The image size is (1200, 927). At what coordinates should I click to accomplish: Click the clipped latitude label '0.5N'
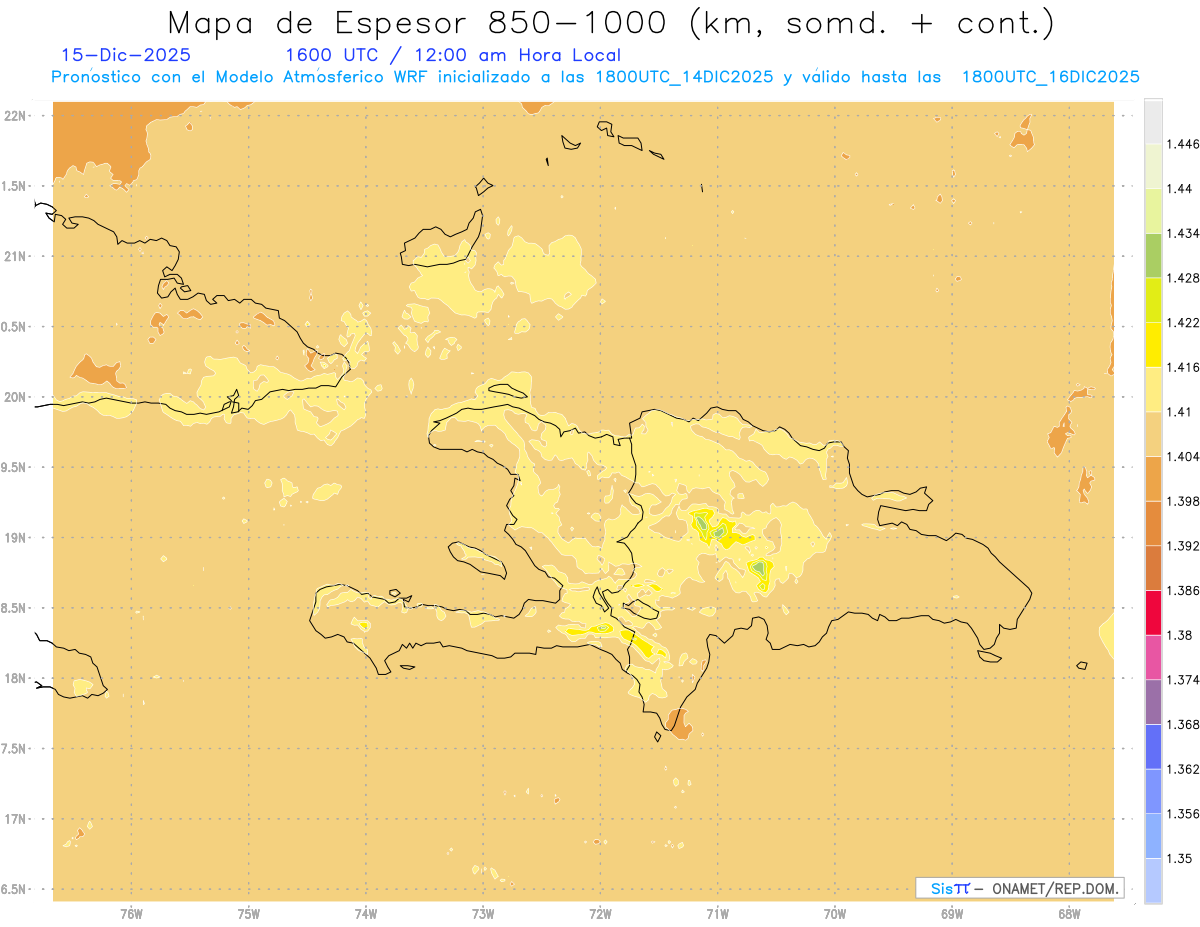coord(15,327)
